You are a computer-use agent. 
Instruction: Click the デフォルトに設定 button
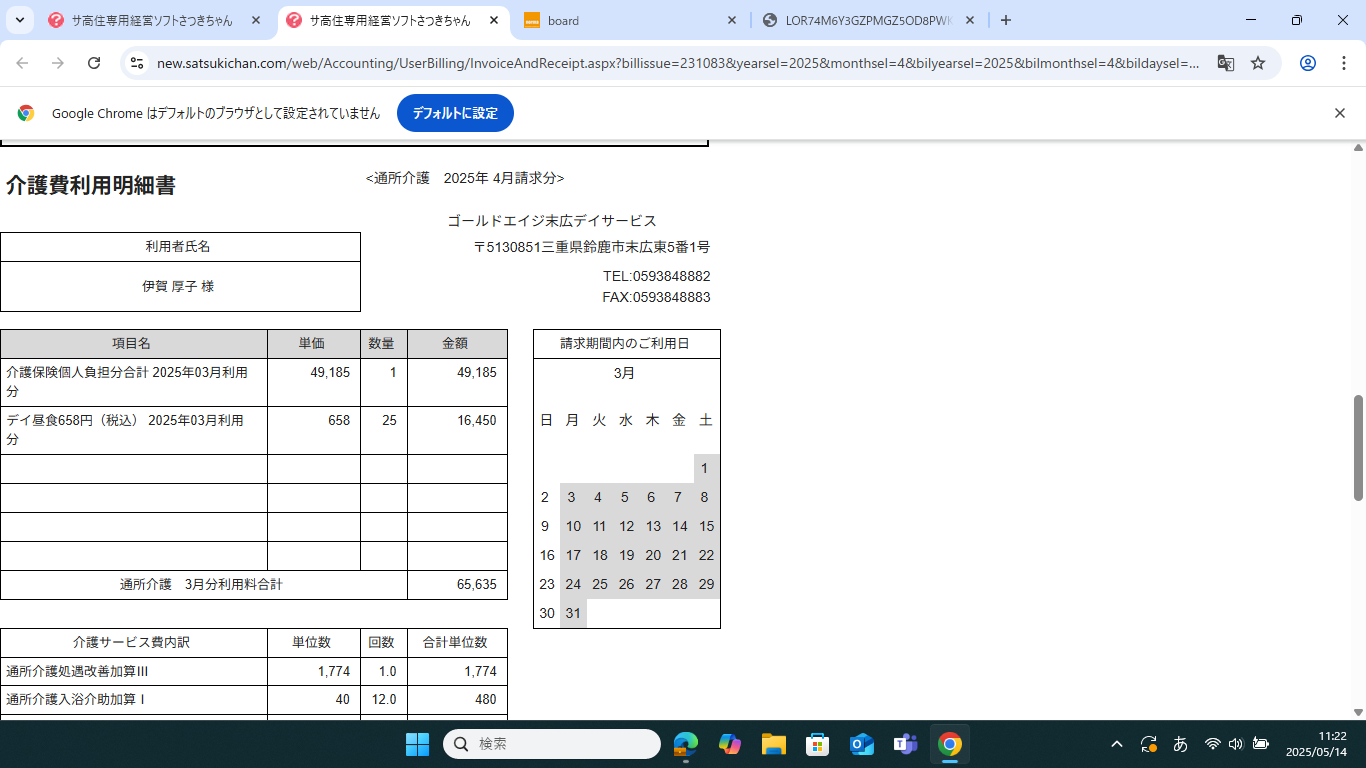click(x=455, y=113)
